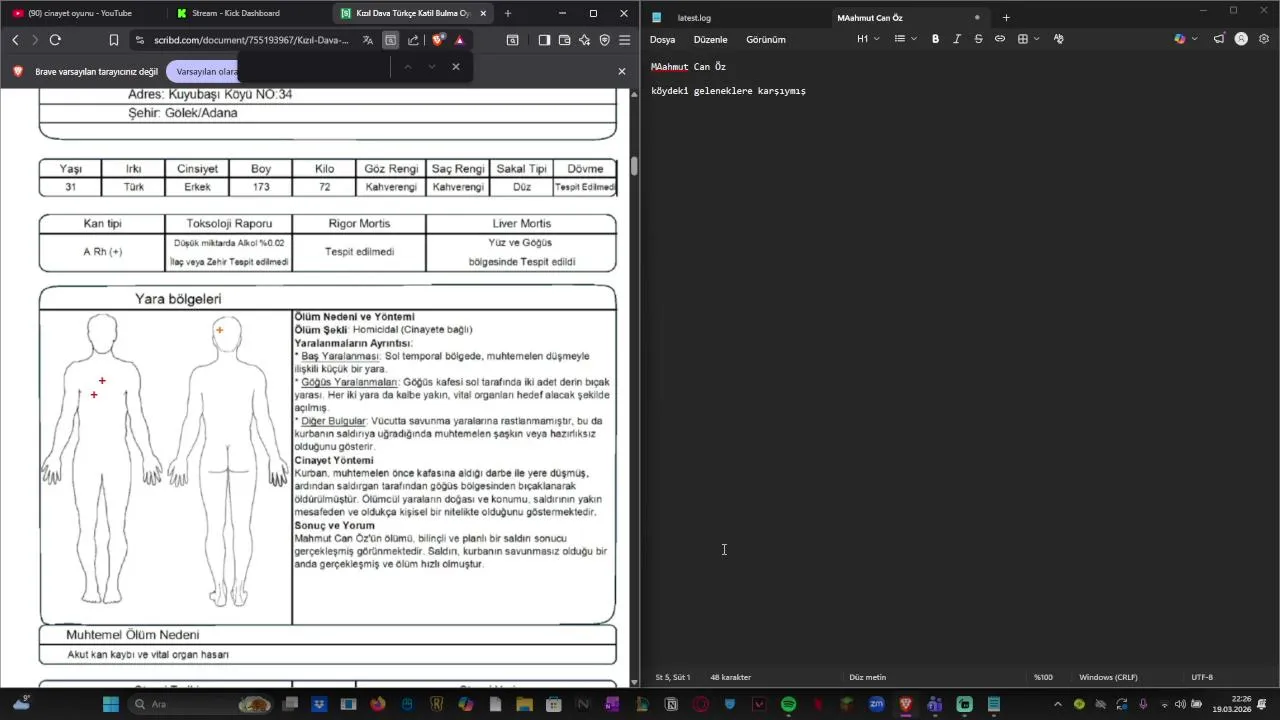The height and width of the screenshot is (720, 1280).
Task: Click 'Düz metin' format in status bar
Action: click(867, 677)
